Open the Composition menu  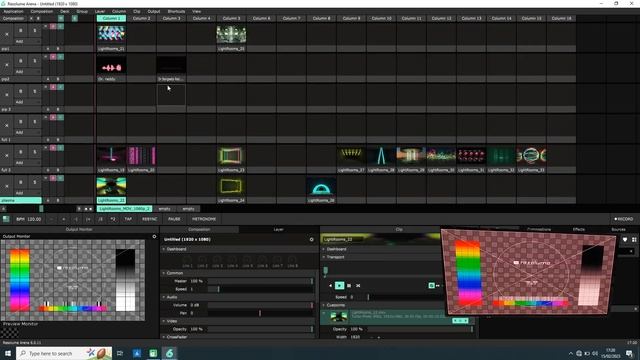pyautogui.click(x=42, y=11)
